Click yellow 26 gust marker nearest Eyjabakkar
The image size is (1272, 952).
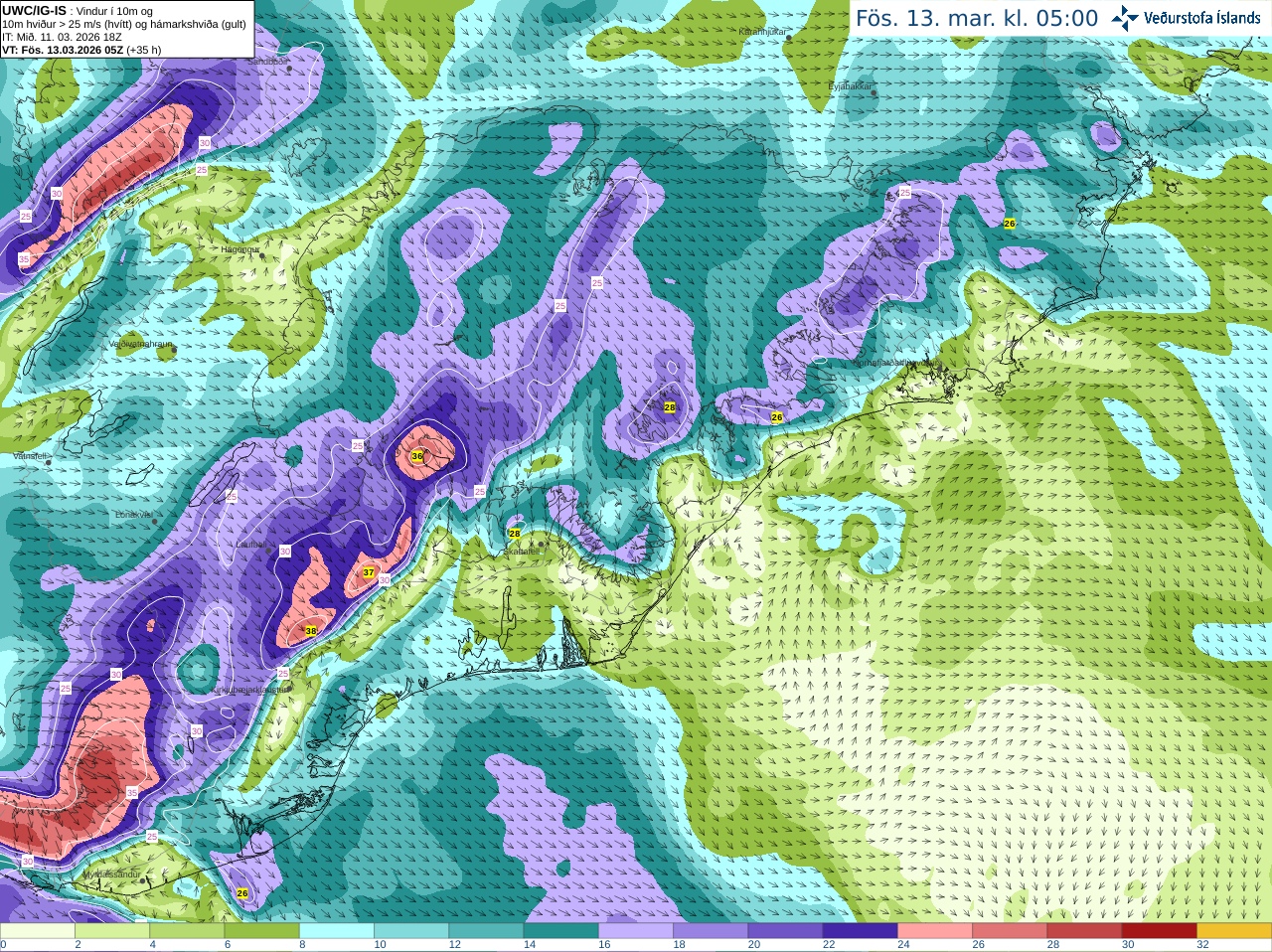coord(1010,224)
